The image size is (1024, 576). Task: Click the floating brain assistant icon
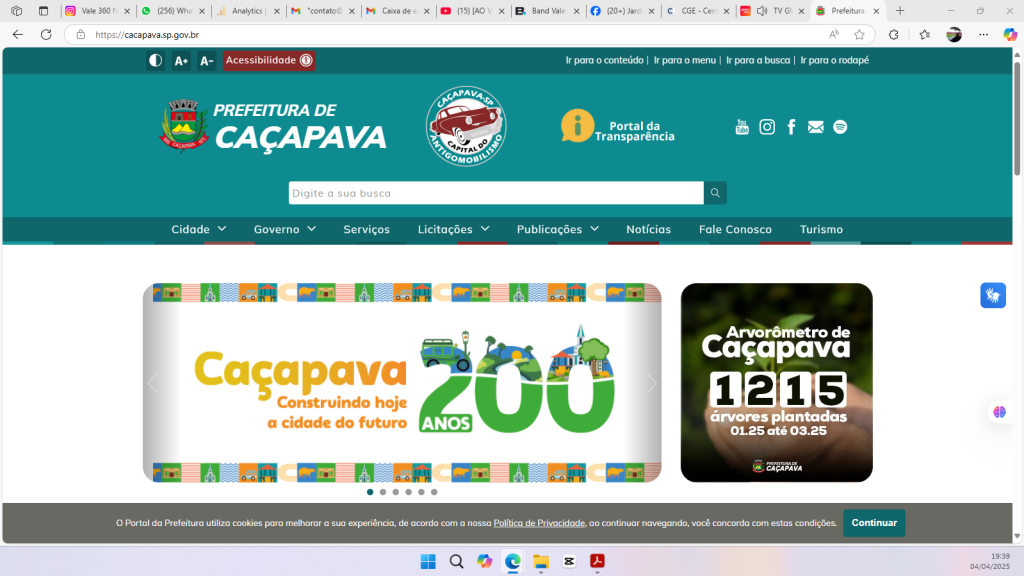coord(999,412)
